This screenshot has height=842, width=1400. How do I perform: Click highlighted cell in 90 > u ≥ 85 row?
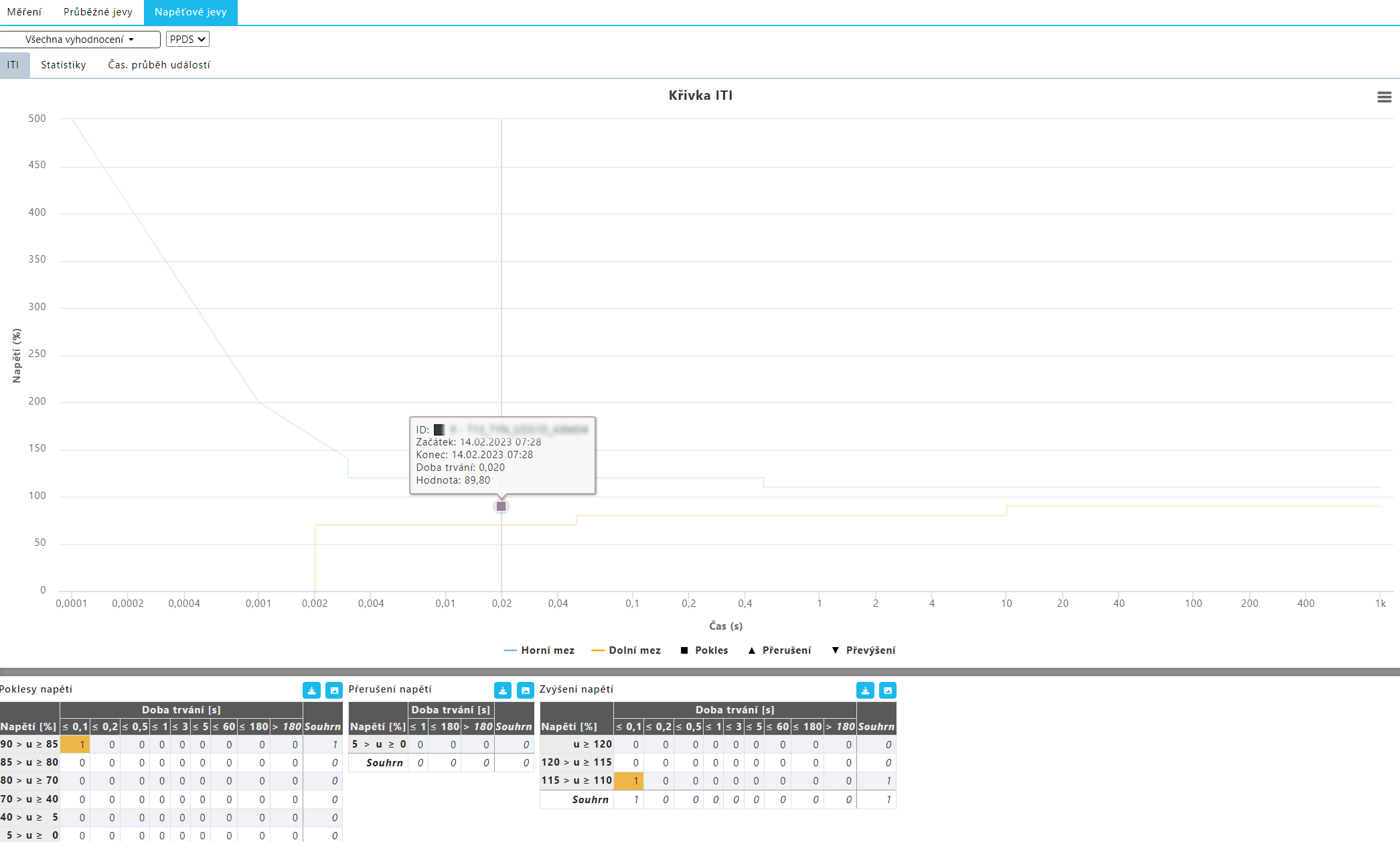click(75, 745)
